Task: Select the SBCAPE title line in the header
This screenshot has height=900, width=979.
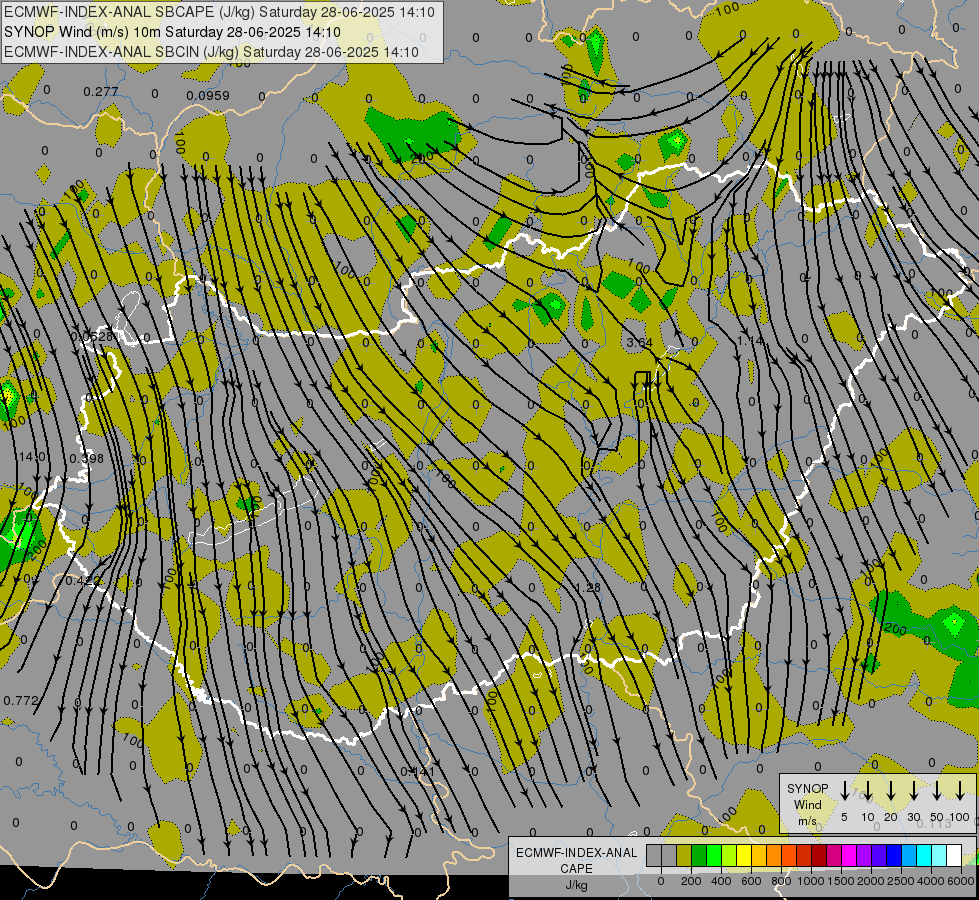Action: (219, 12)
